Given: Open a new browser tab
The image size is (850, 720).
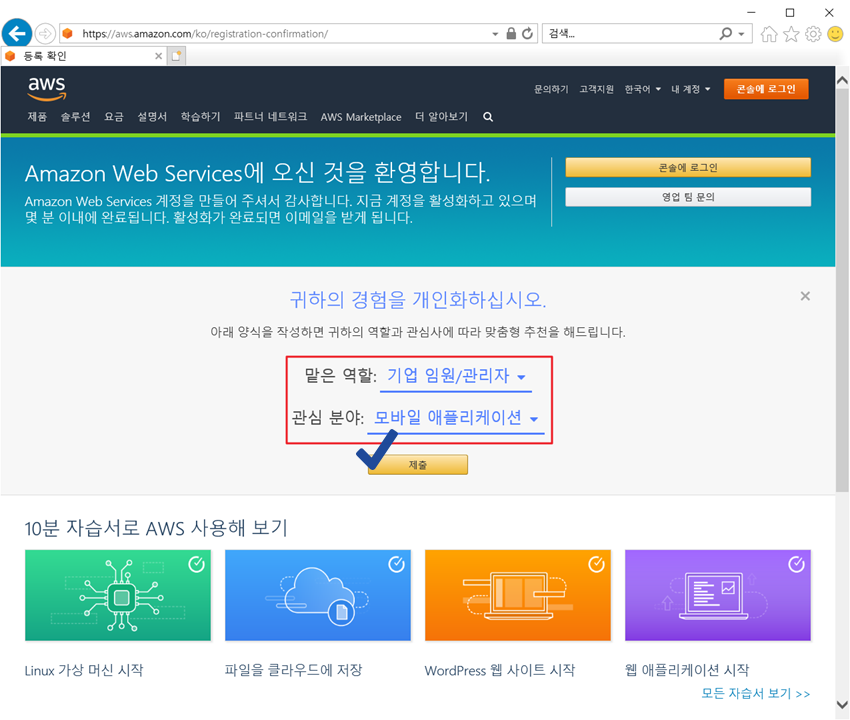Looking at the screenshot, I should pos(176,56).
